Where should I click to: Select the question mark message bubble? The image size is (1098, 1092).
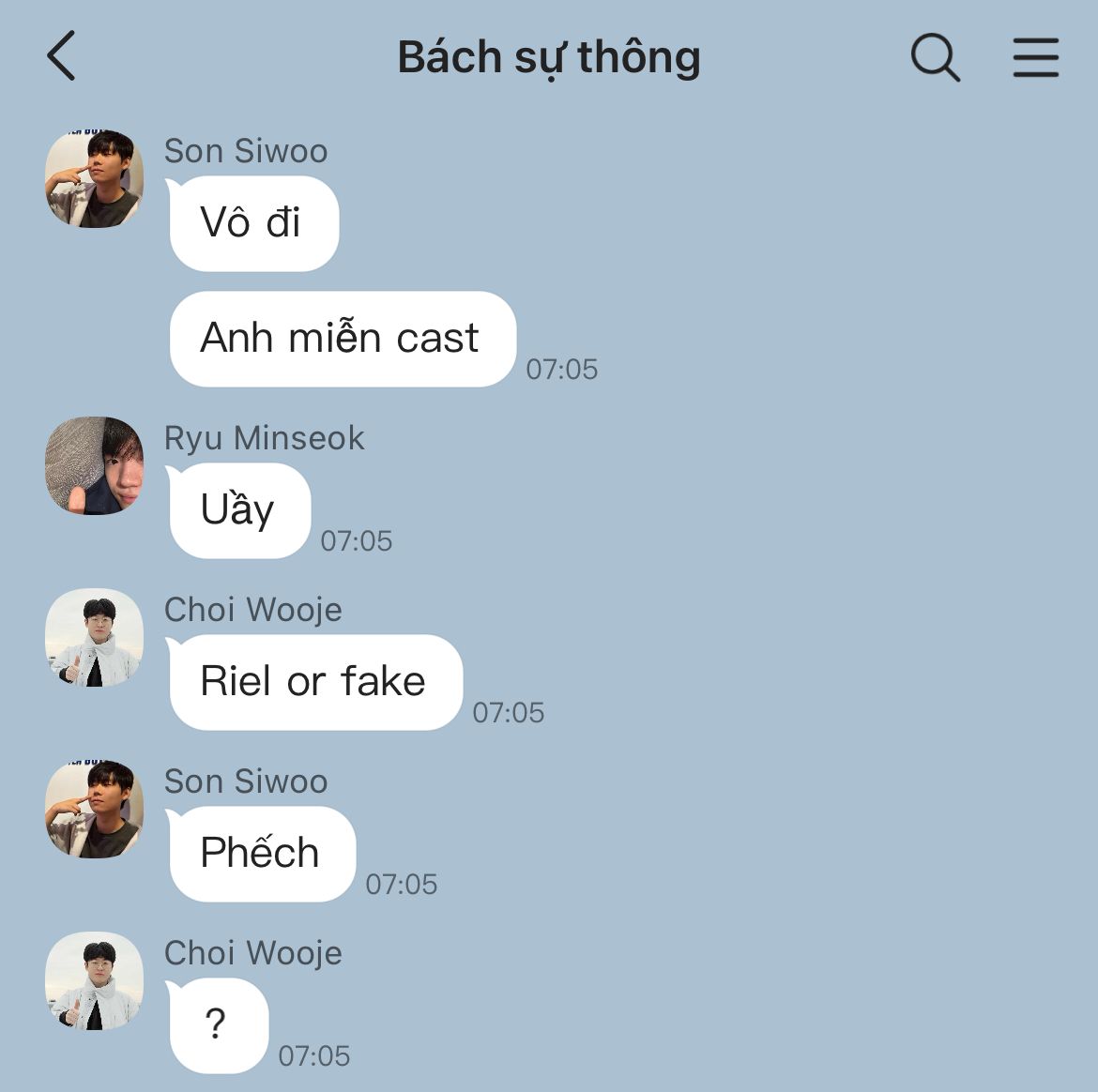[x=219, y=1025]
